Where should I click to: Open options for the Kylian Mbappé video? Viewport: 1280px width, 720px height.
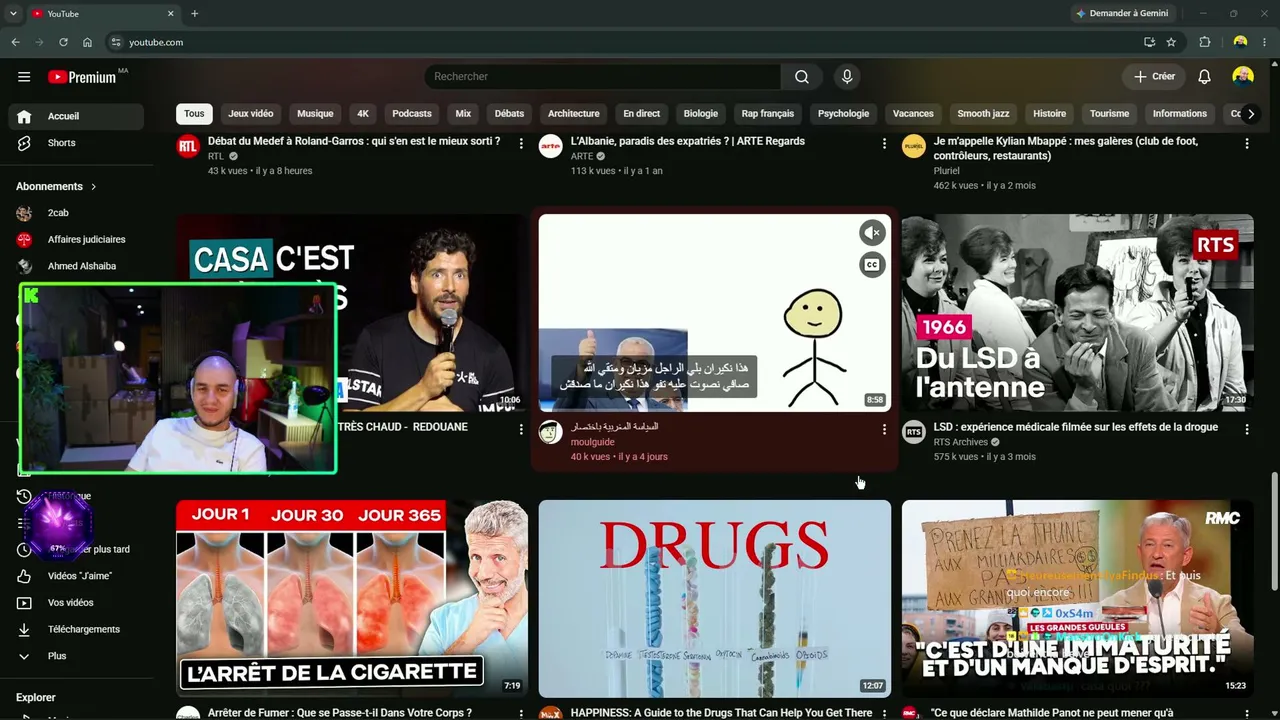(1247, 144)
